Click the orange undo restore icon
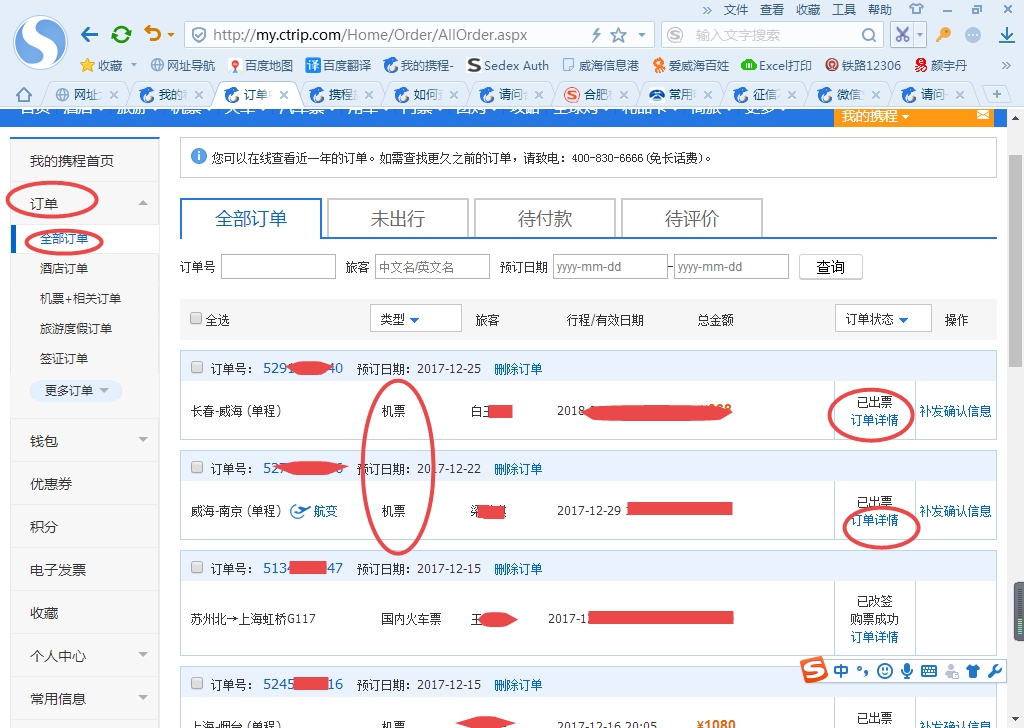This screenshot has width=1024, height=728. (152, 33)
